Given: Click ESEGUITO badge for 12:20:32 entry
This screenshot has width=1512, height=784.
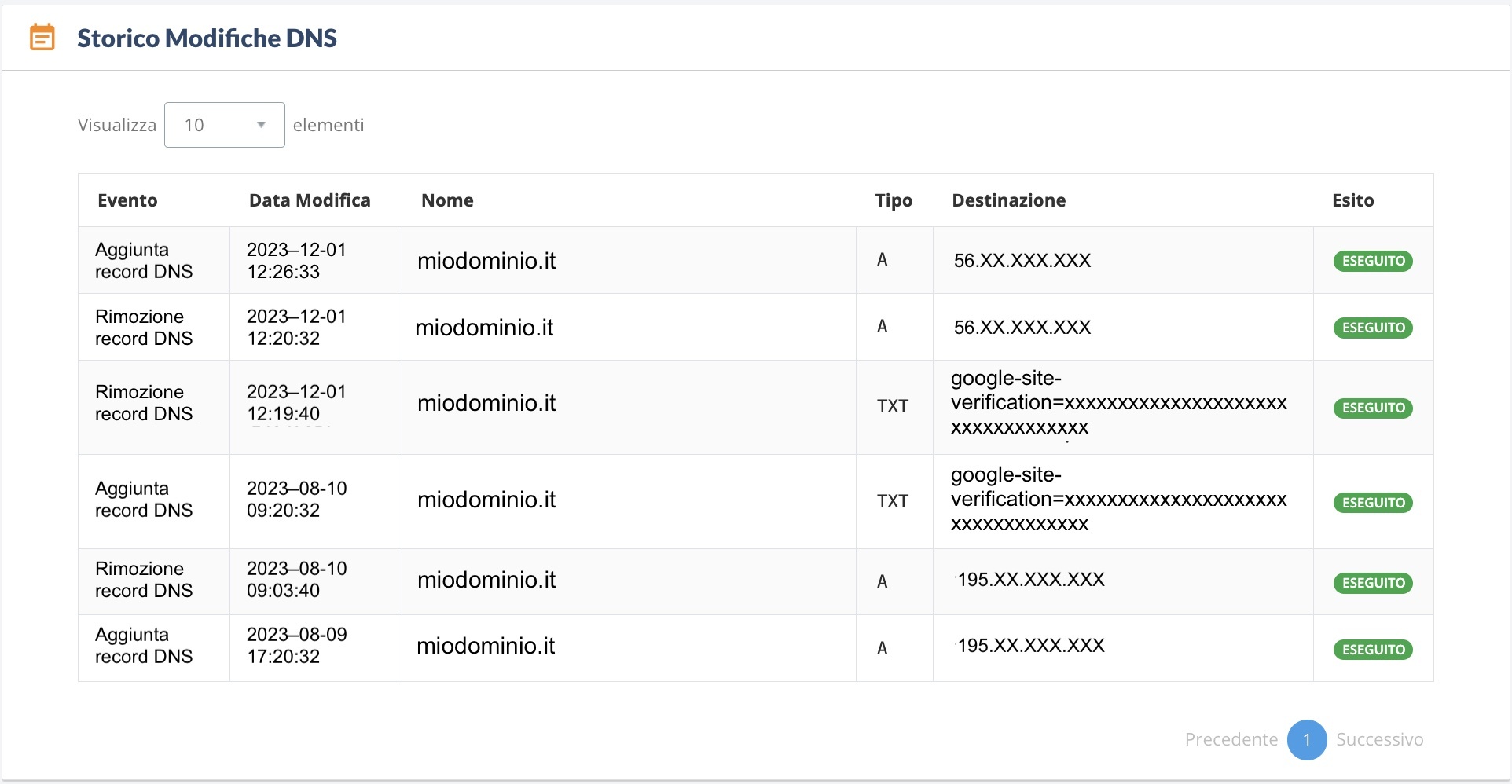Looking at the screenshot, I should tap(1373, 328).
